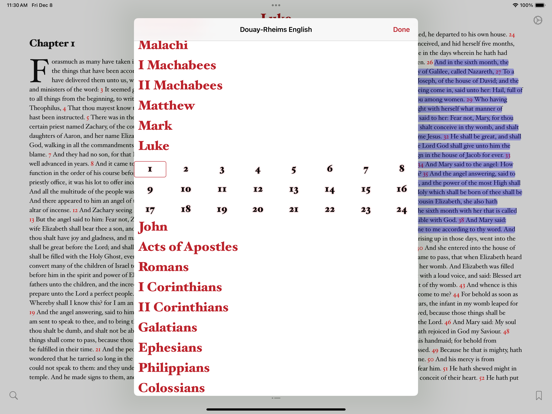Select Luke chapter 23
552x414 pixels.
coord(366,210)
